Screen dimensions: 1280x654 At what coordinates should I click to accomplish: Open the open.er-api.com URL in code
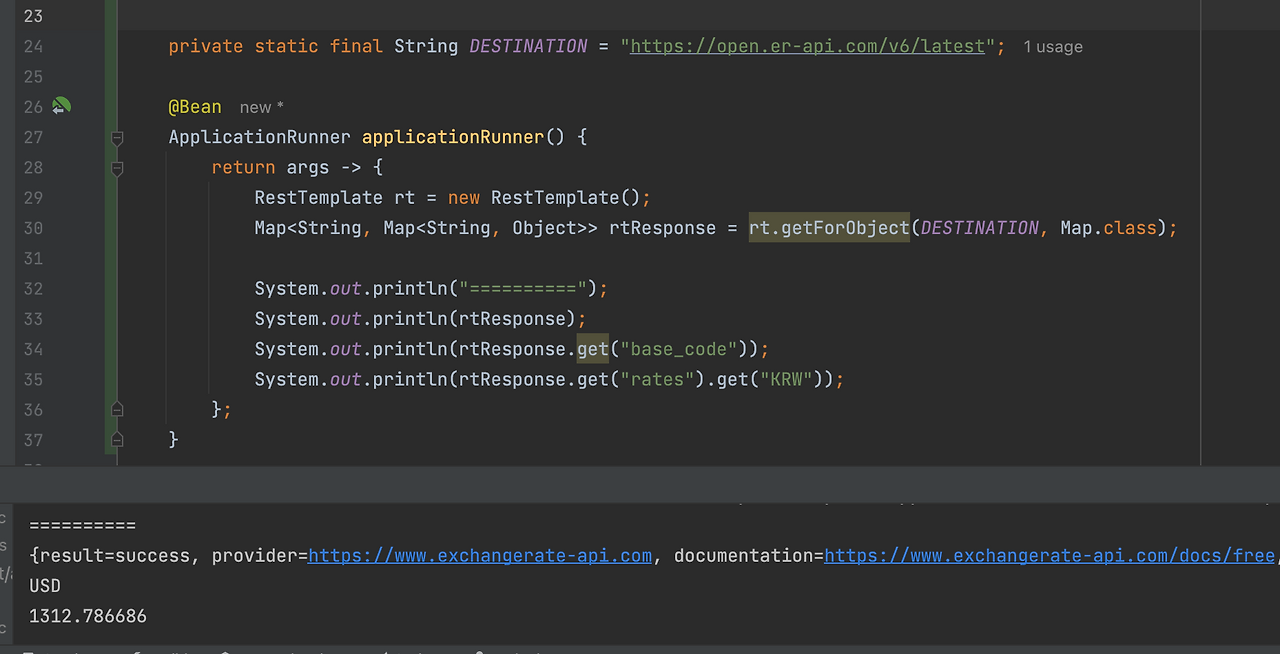tap(807, 46)
